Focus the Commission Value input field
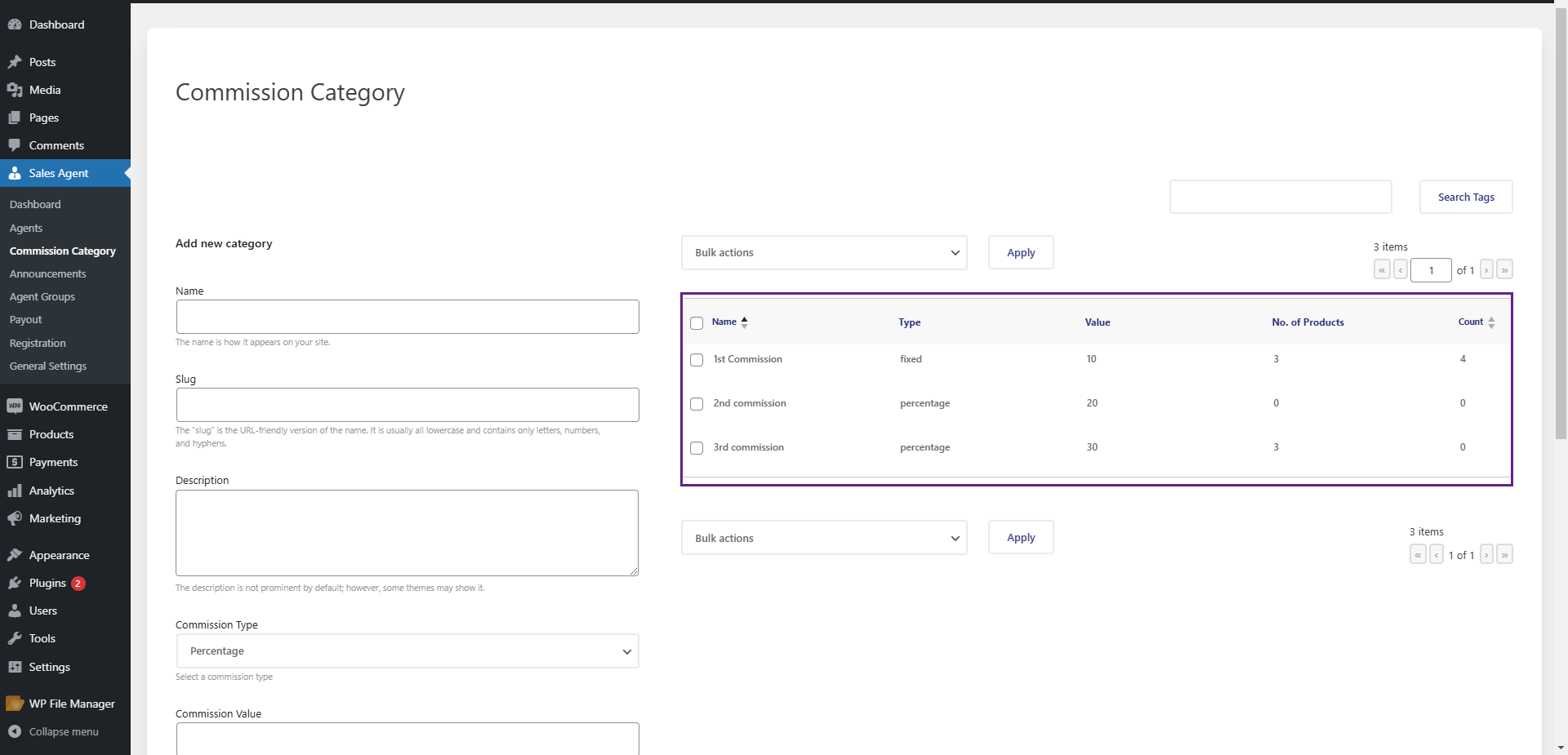1568x755 pixels. click(x=408, y=739)
